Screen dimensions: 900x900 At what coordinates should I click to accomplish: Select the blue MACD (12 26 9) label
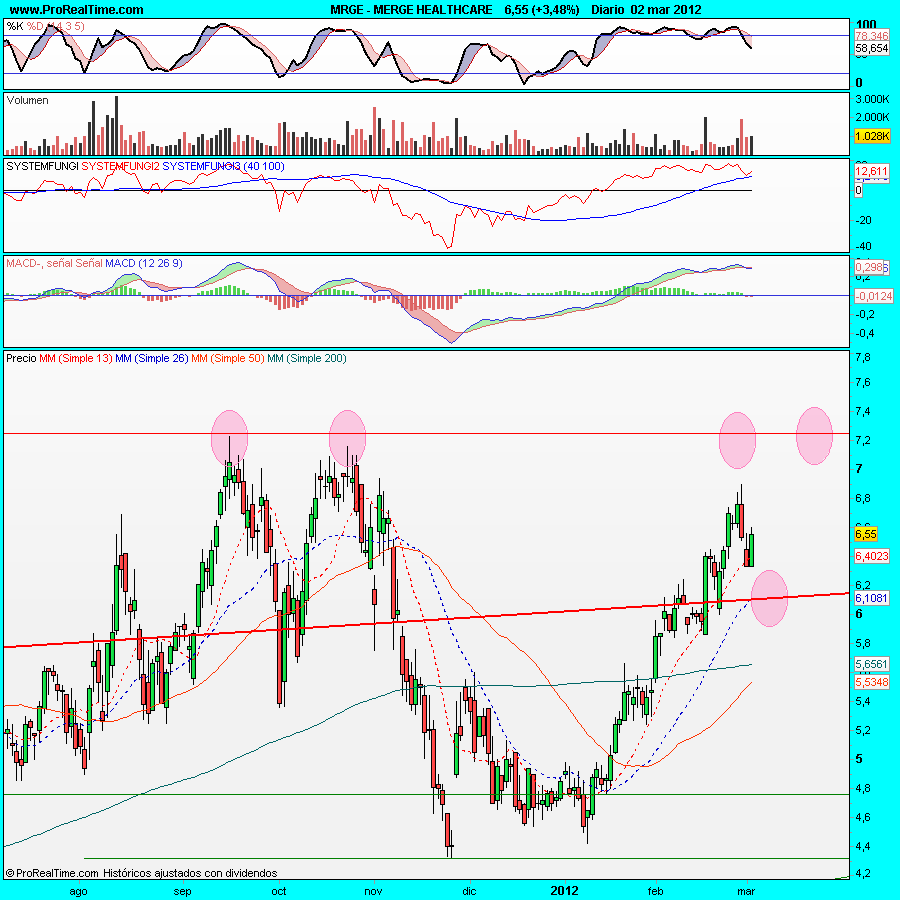143,263
